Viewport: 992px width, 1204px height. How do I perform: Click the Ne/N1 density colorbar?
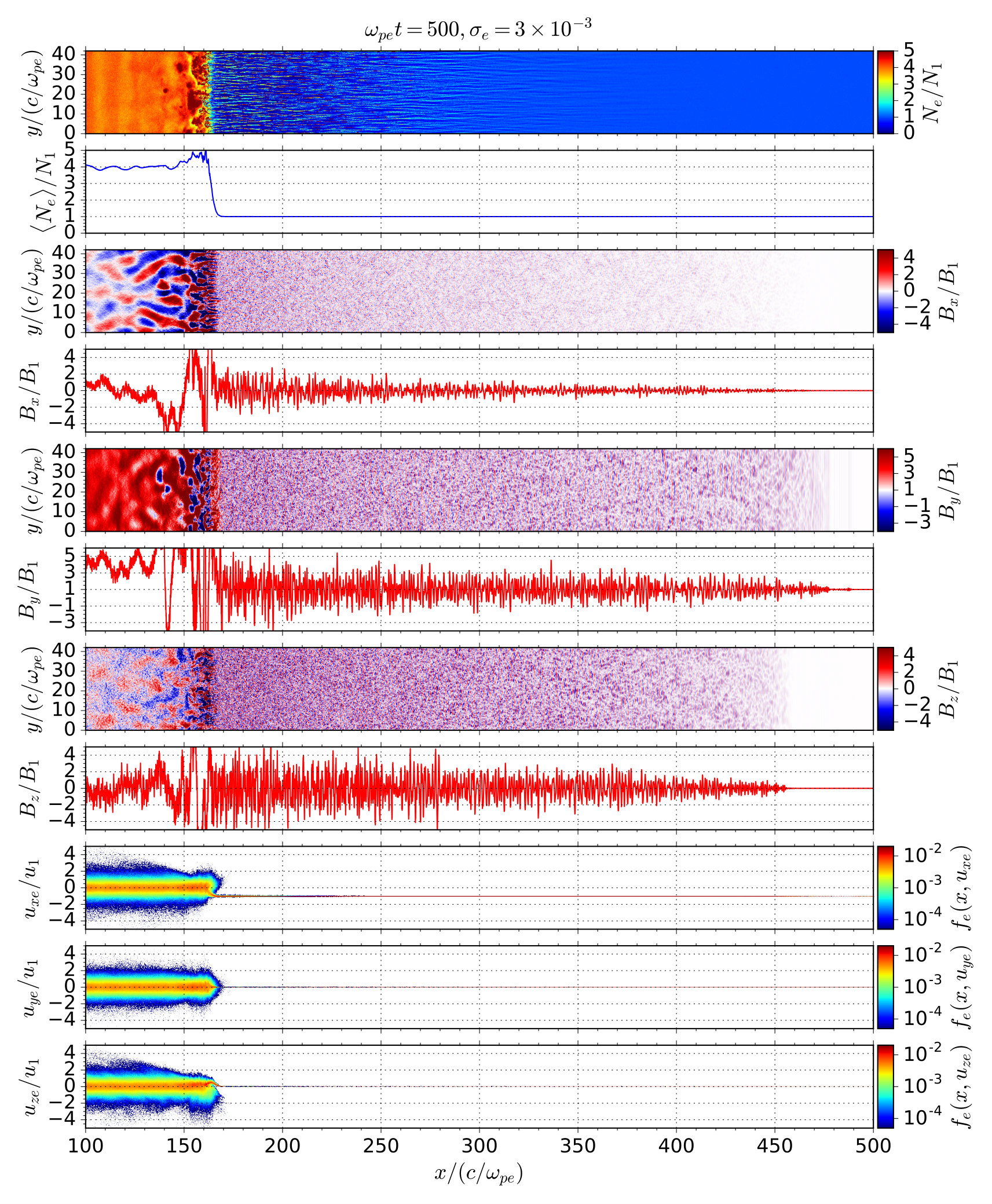click(x=885, y=92)
